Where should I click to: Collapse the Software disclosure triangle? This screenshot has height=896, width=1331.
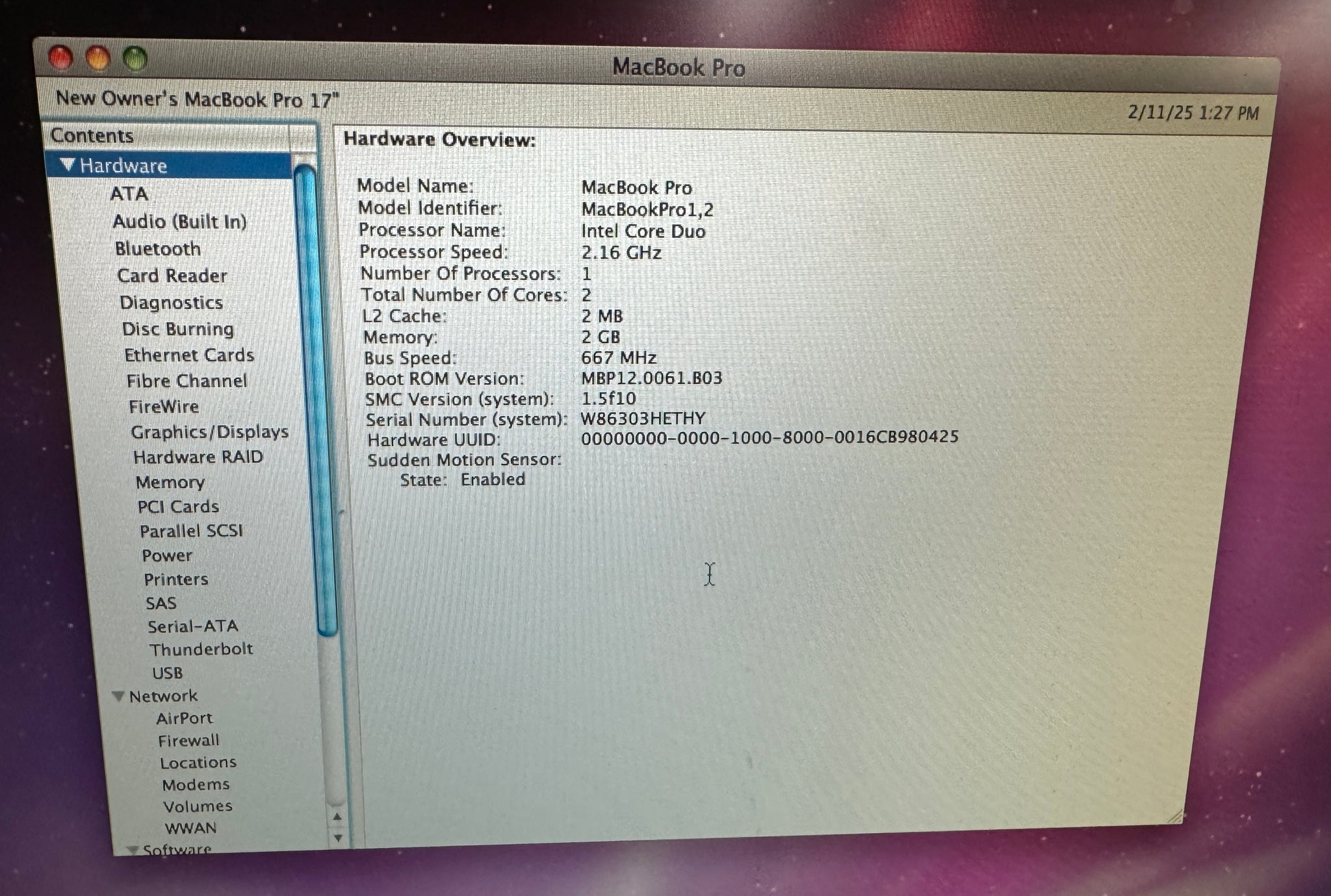pyautogui.click(x=132, y=849)
